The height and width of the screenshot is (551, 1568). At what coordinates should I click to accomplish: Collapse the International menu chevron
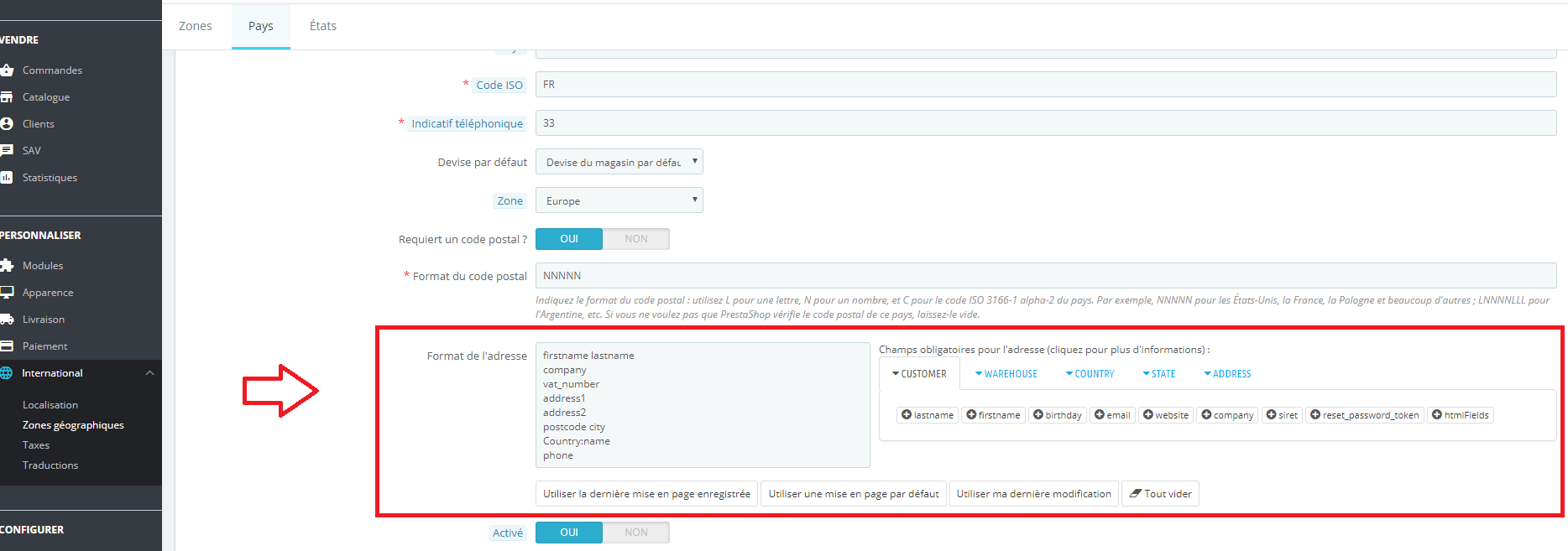(x=149, y=373)
